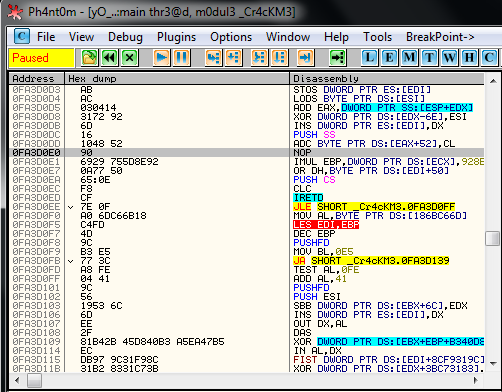Select the MOV BL,0E5 instruction
Screen dimensions: 502x392
pyautogui.click(x=323, y=252)
